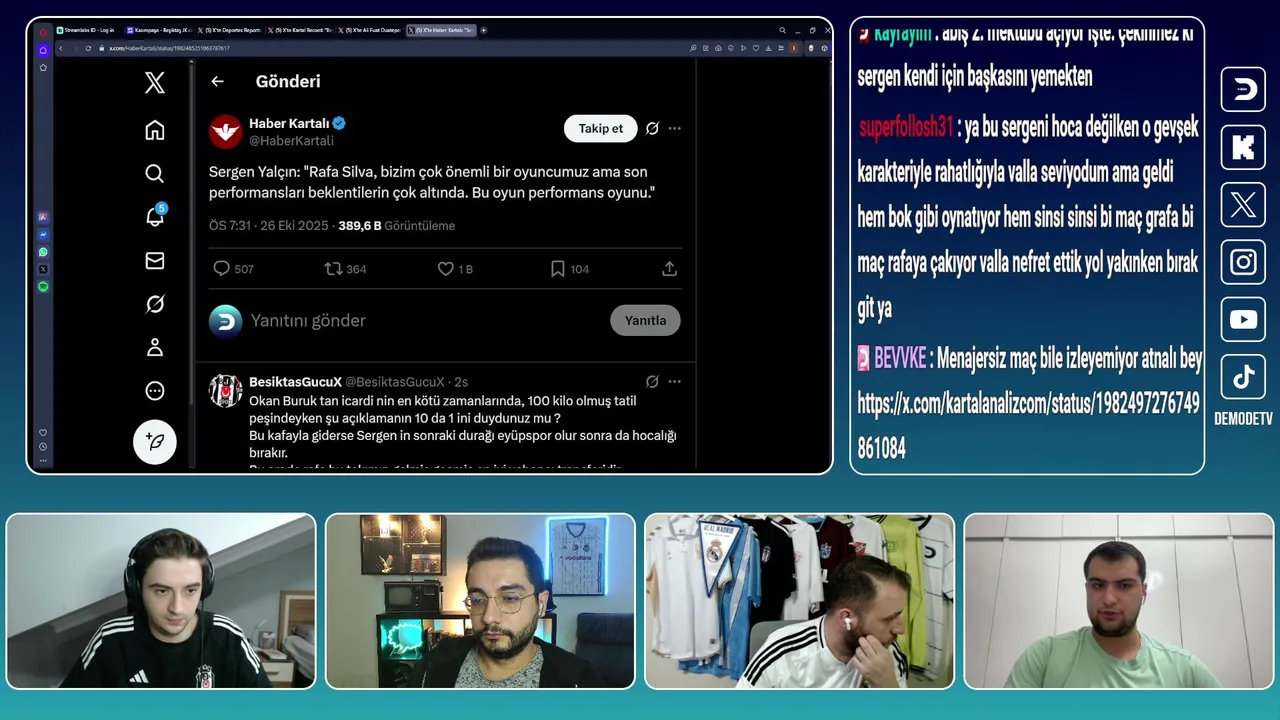The height and width of the screenshot is (720, 1280).
Task: Switch to X'te Deportes Report tab
Action: click(x=230, y=30)
